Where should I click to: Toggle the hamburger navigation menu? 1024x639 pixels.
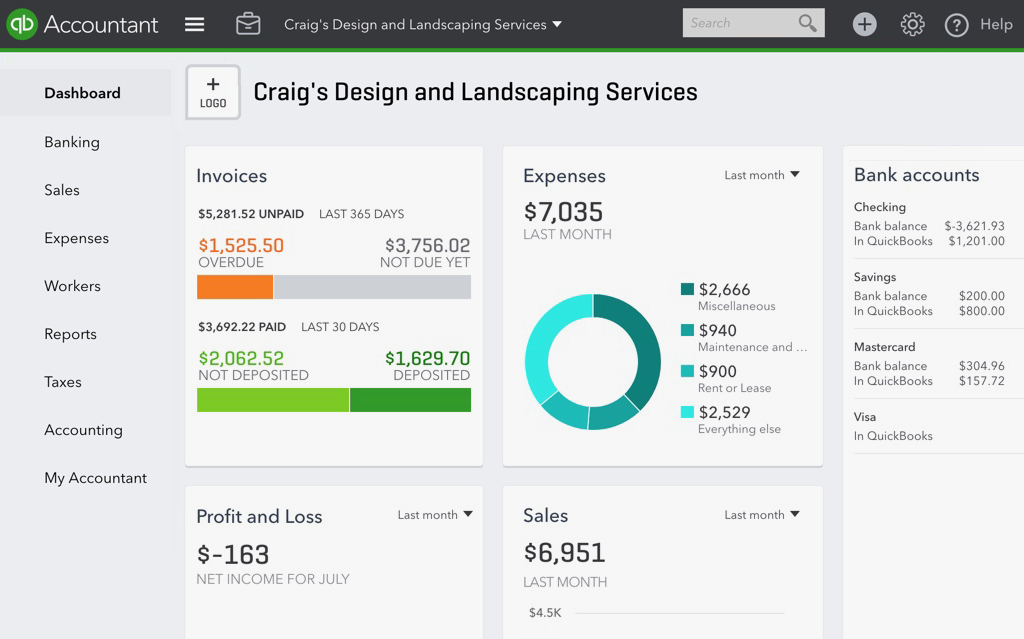pos(195,24)
